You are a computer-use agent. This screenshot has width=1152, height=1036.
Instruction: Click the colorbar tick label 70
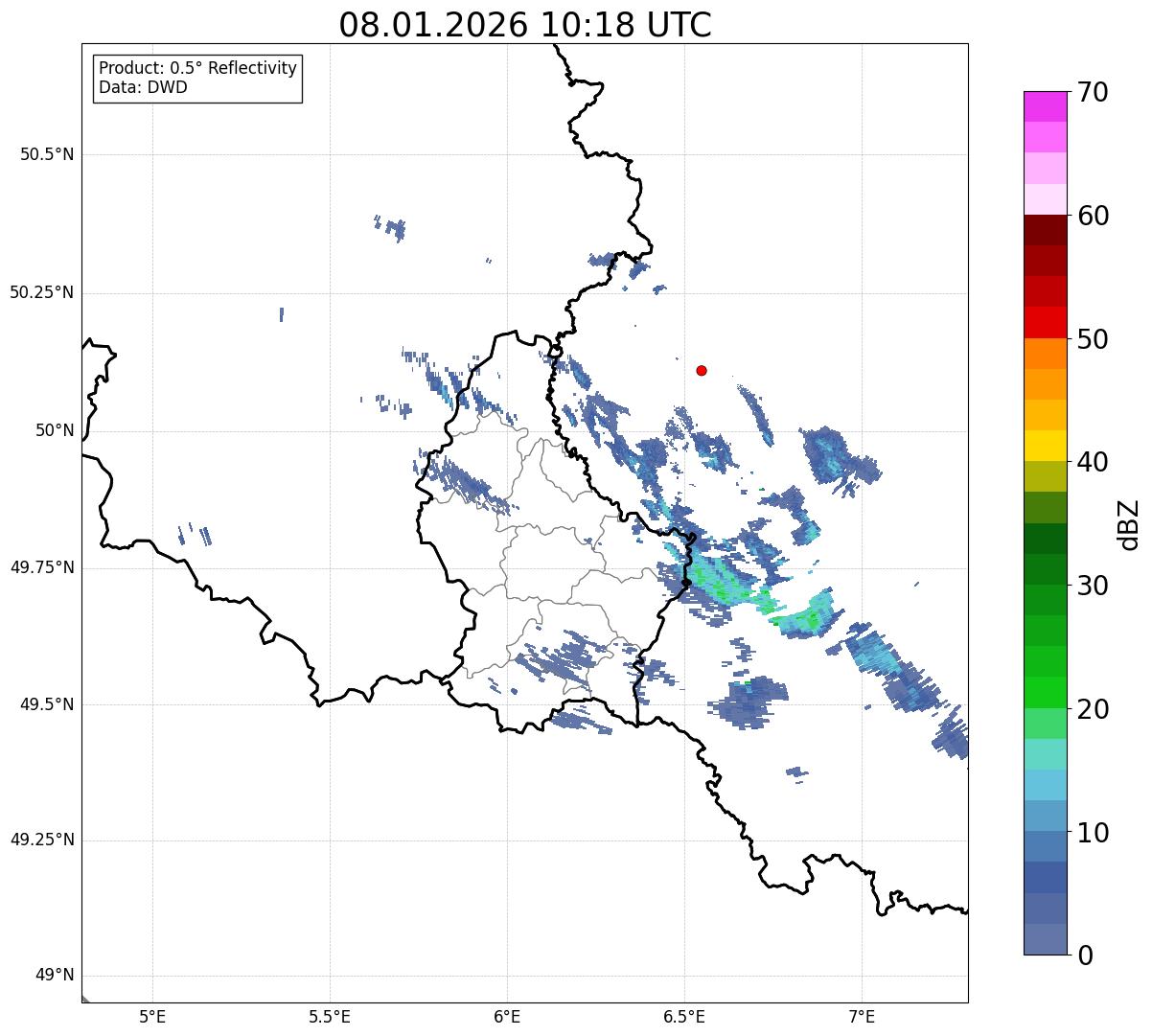click(x=1093, y=92)
